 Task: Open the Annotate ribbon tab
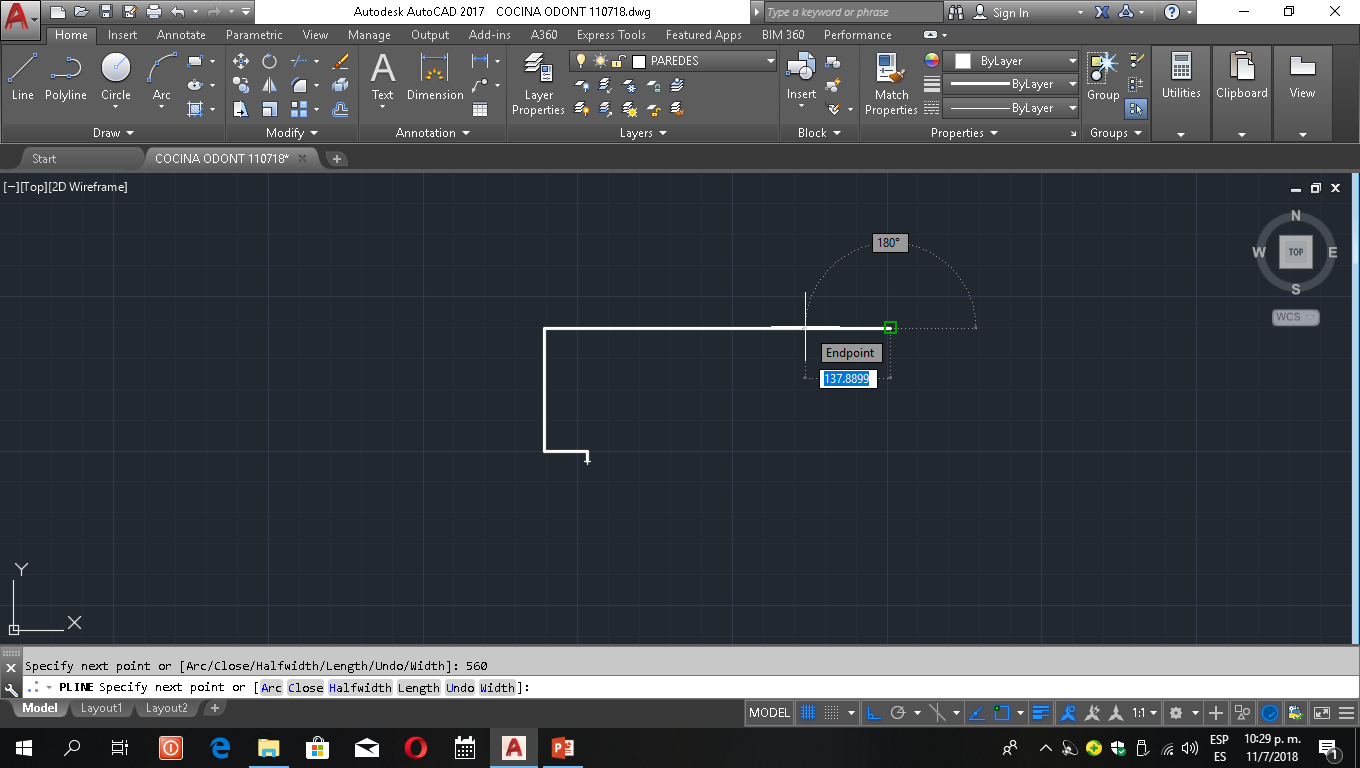point(181,35)
